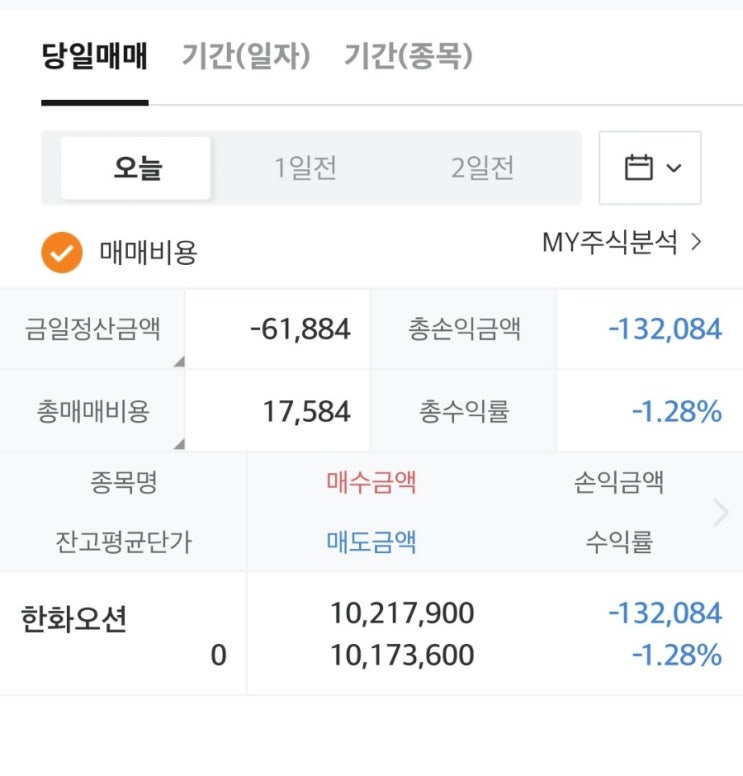Switch the period to 2일전
The image size is (743, 776).
pos(482,168)
